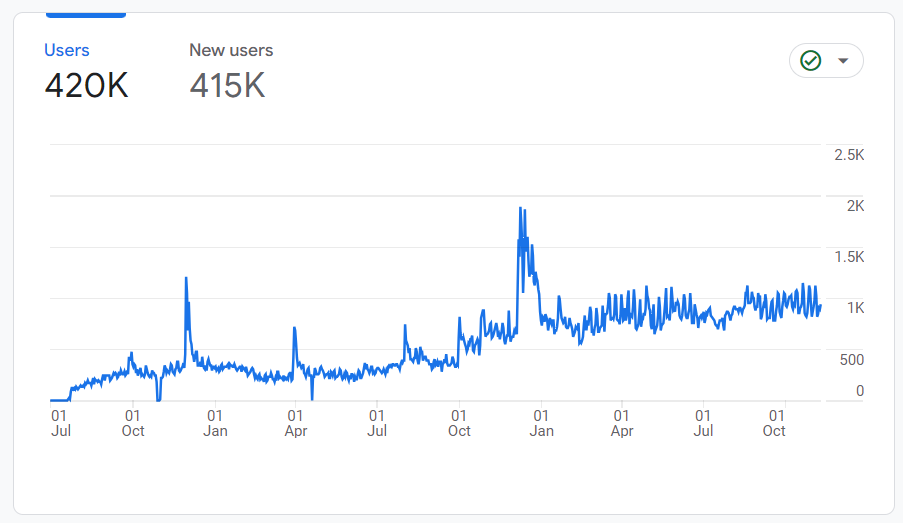The image size is (903, 523).
Task: Click the highest peak of the users line
Action: (x=520, y=208)
